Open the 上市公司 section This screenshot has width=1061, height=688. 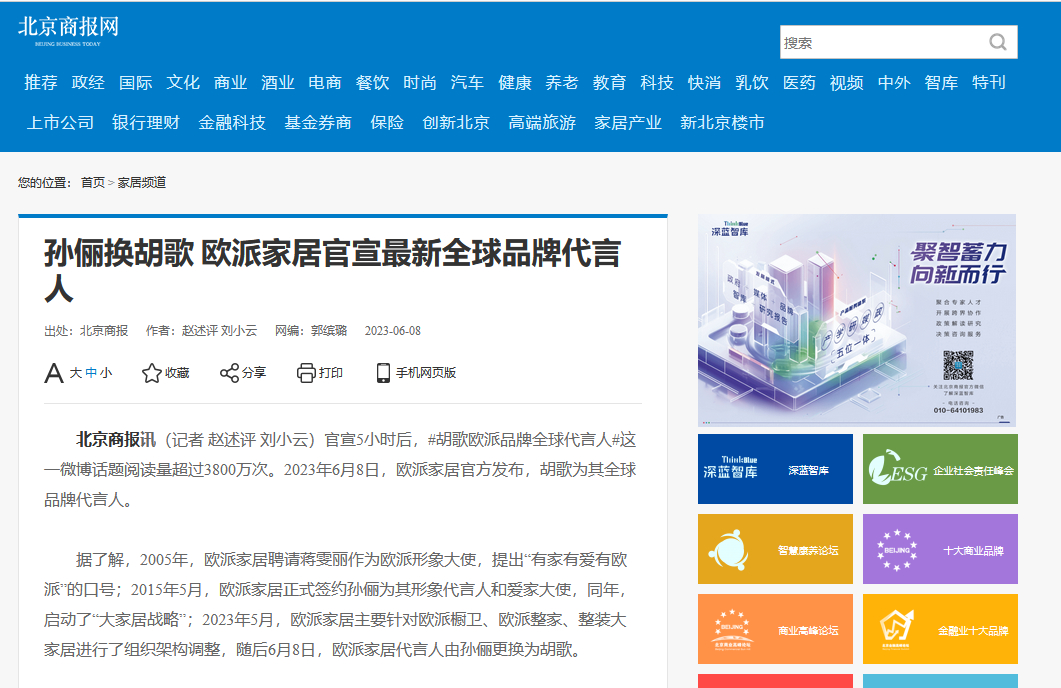tap(60, 122)
